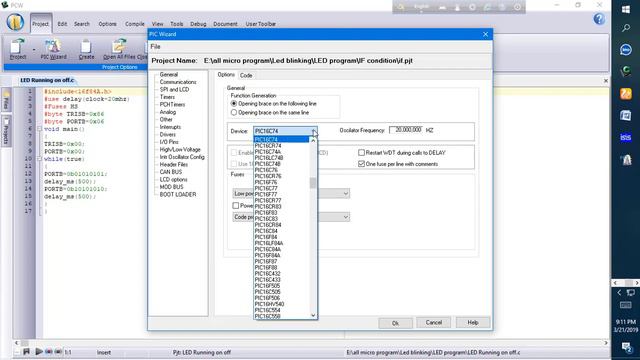
Task: Open File menu in PIC Wizard
Action: (x=155, y=47)
